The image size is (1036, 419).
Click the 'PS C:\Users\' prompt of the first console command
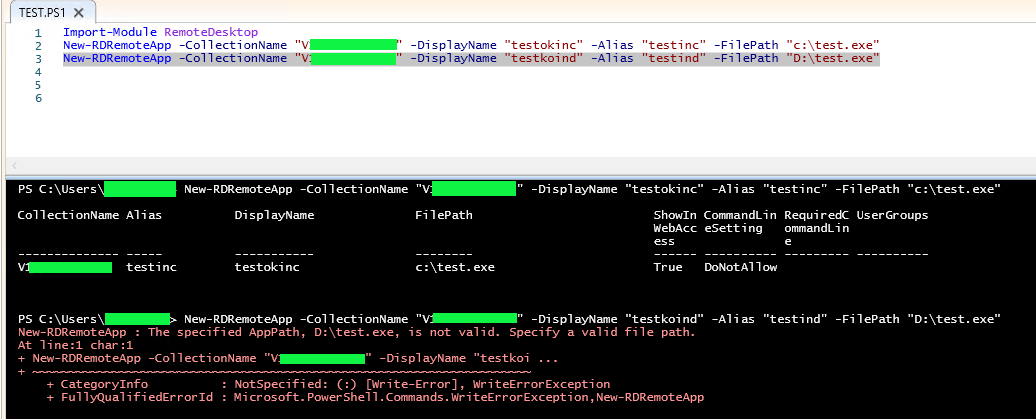coord(61,190)
